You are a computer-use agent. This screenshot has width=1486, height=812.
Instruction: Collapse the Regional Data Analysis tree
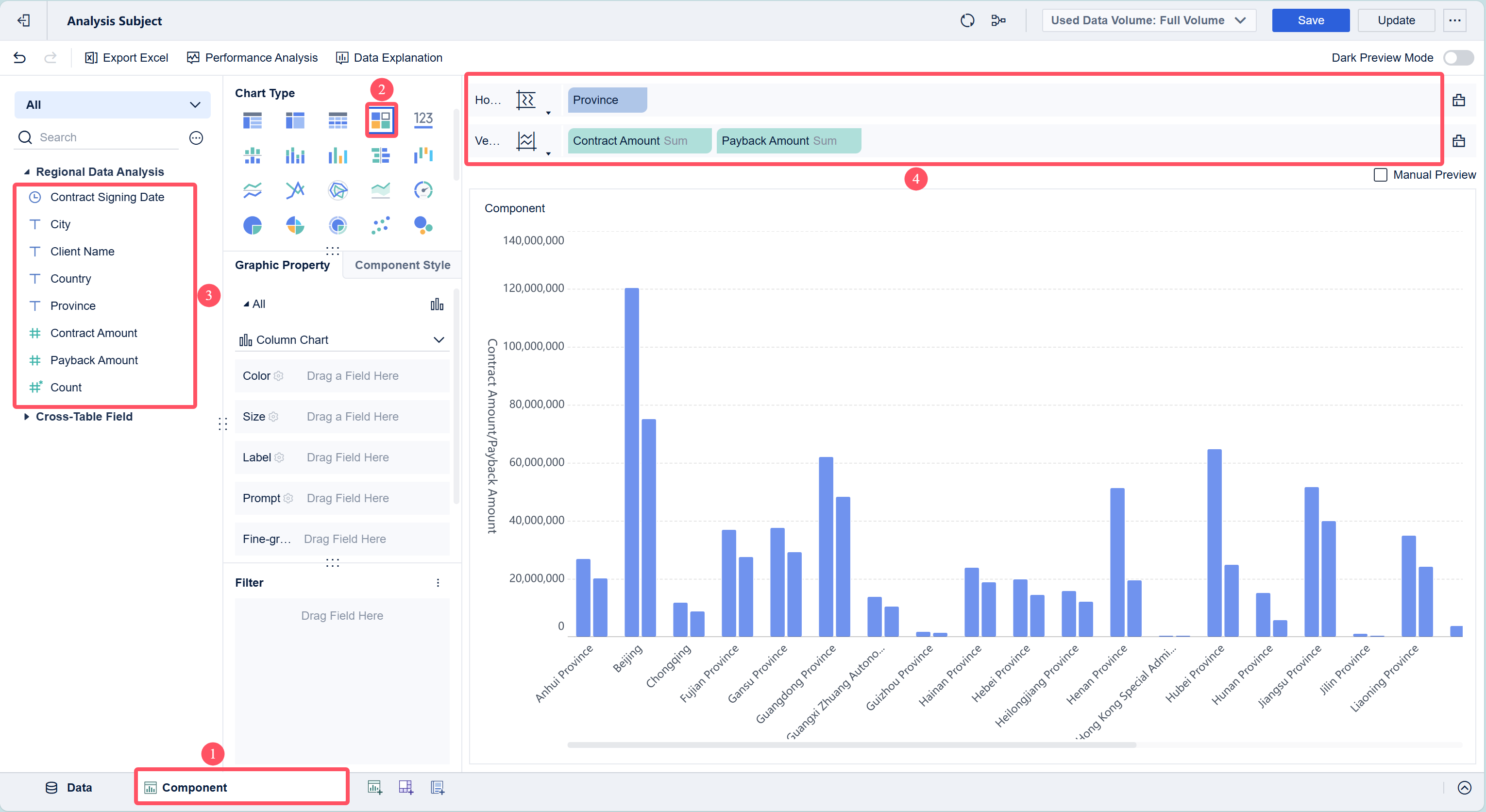27,172
